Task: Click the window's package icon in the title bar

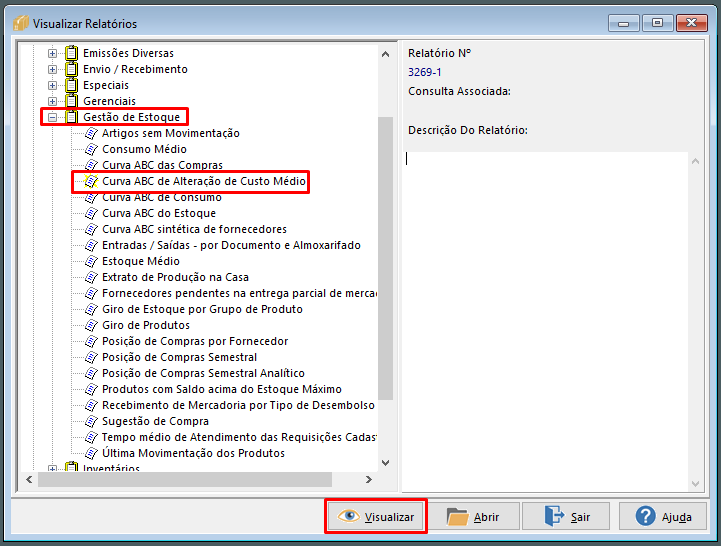Action: pyautogui.click(x=21, y=23)
